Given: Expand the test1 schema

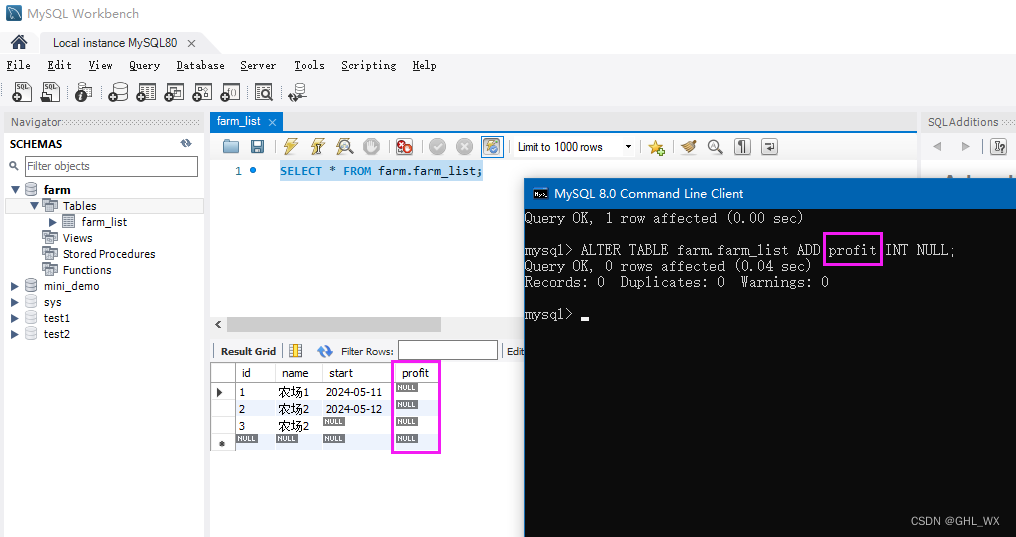Looking at the screenshot, I should click(x=15, y=318).
